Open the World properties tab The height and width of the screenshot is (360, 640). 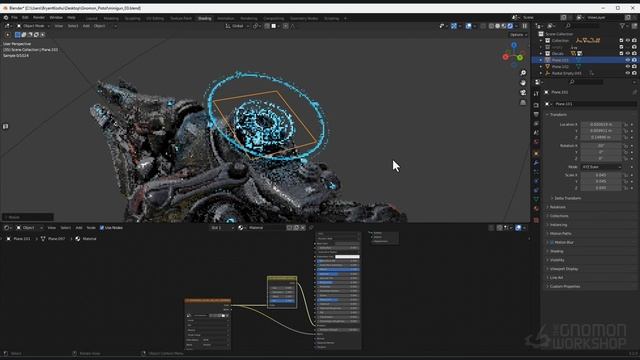[536, 142]
